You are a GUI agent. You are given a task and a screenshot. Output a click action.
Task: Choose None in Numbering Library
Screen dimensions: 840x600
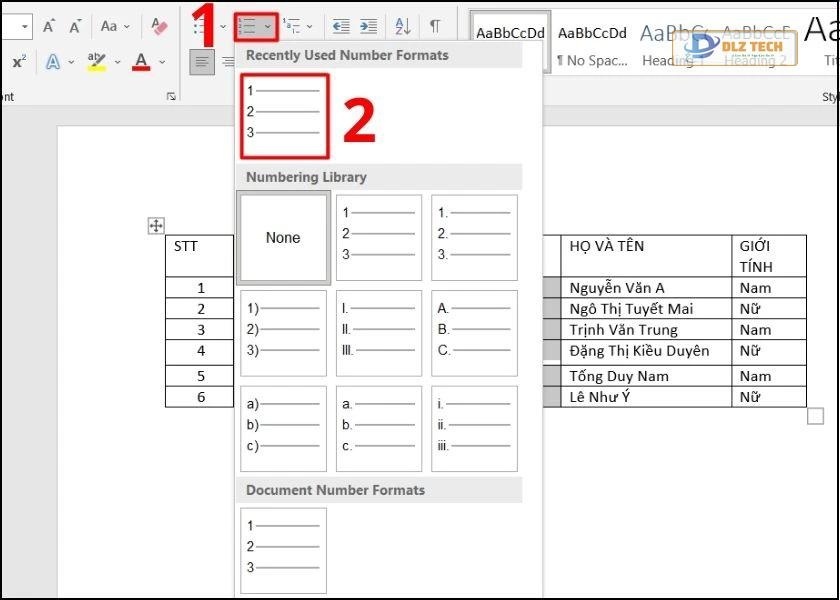(283, 238)
